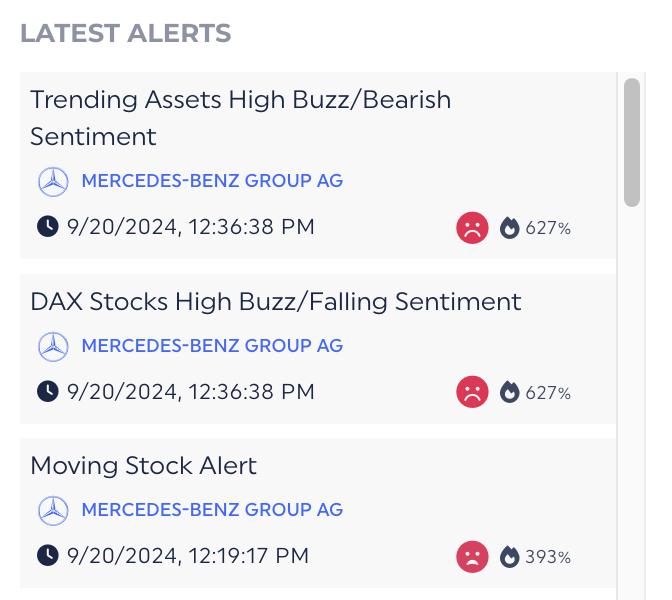Click Mercedes logo in Trending Assets alert

coord(53,181)
